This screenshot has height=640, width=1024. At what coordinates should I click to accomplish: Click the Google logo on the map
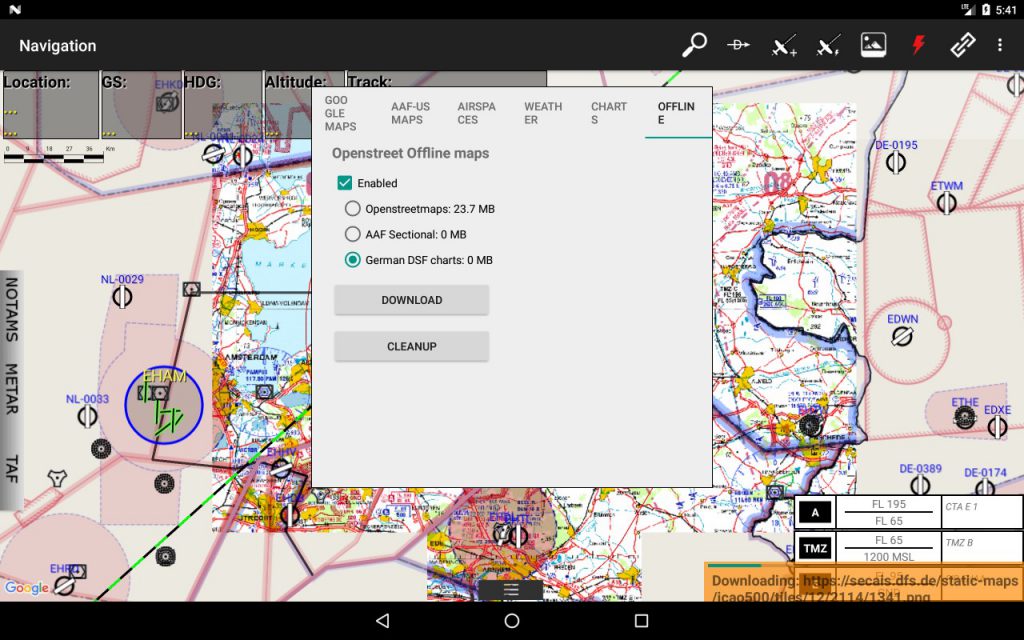(27, 588)
